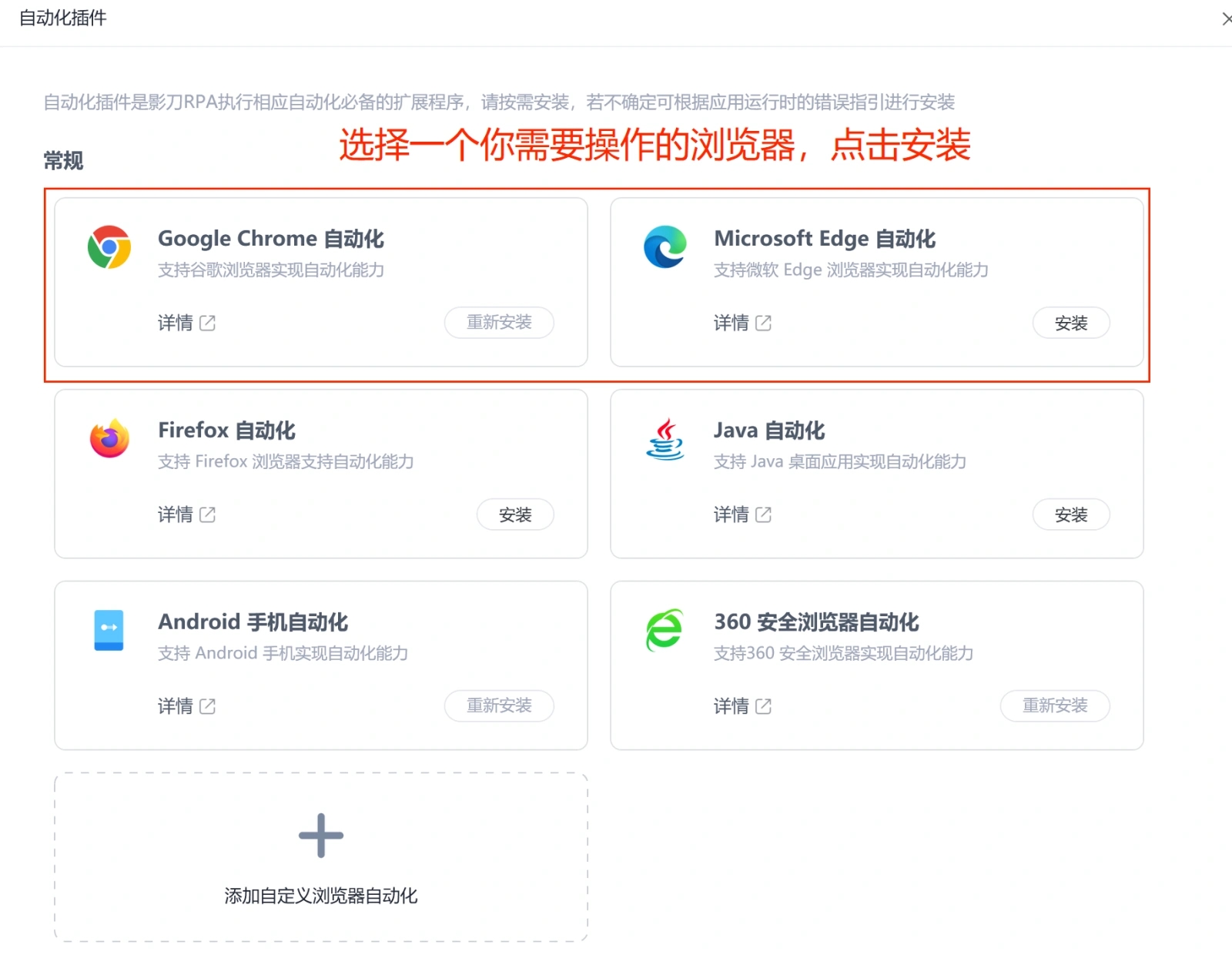This screenshot has width=1232, height=955.
Task: Click 支持 Java 桌面应用 description text
Action: [x=840, y=462]
